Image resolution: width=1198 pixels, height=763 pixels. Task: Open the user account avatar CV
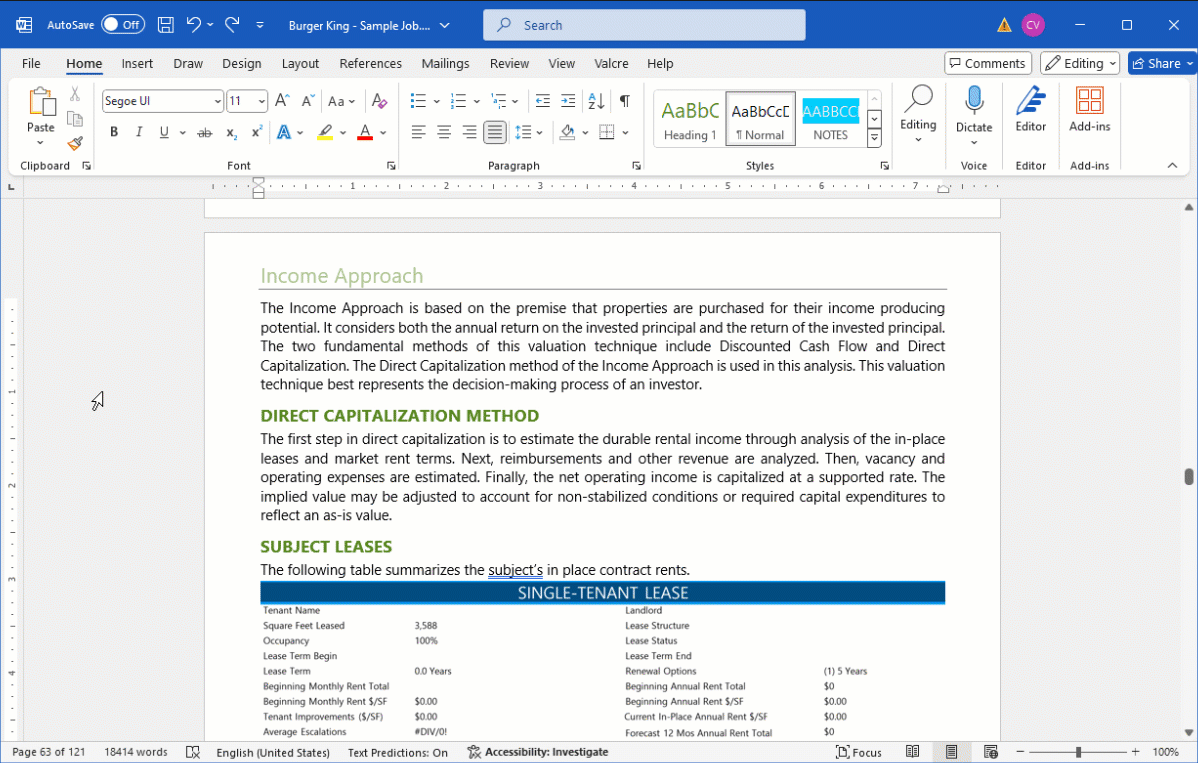click(1033, 25)
